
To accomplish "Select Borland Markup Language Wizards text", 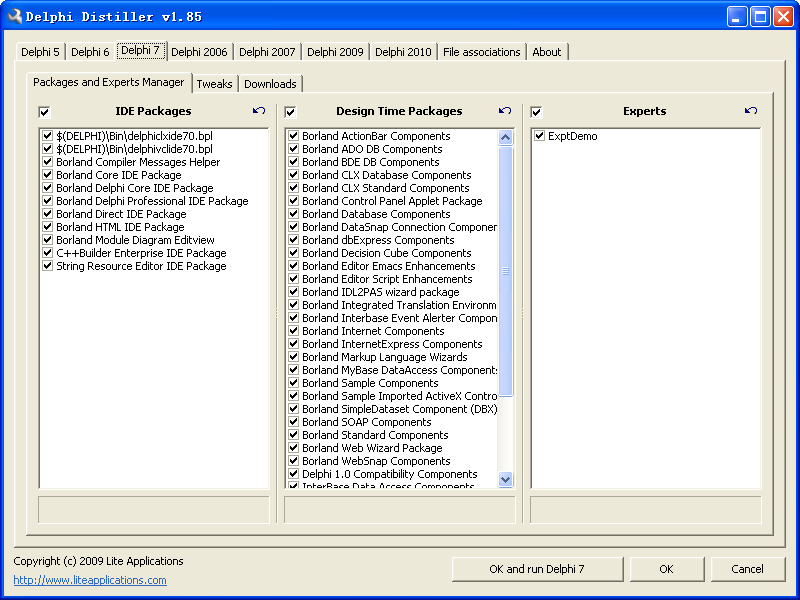I will (385, 357).
